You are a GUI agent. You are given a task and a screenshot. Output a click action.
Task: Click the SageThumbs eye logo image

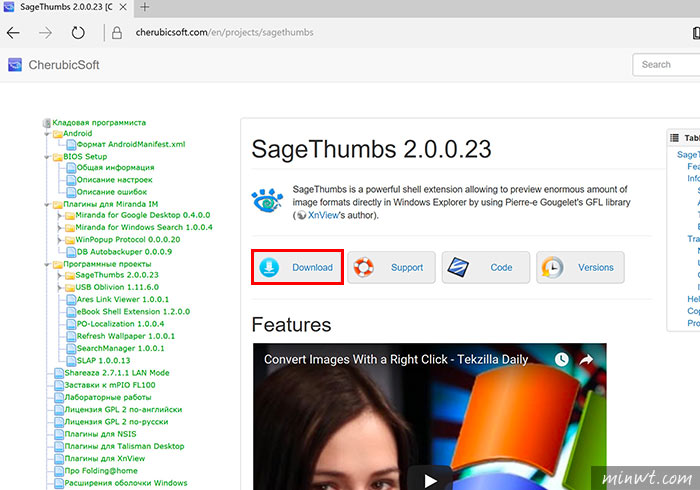(x=267, y=200)
